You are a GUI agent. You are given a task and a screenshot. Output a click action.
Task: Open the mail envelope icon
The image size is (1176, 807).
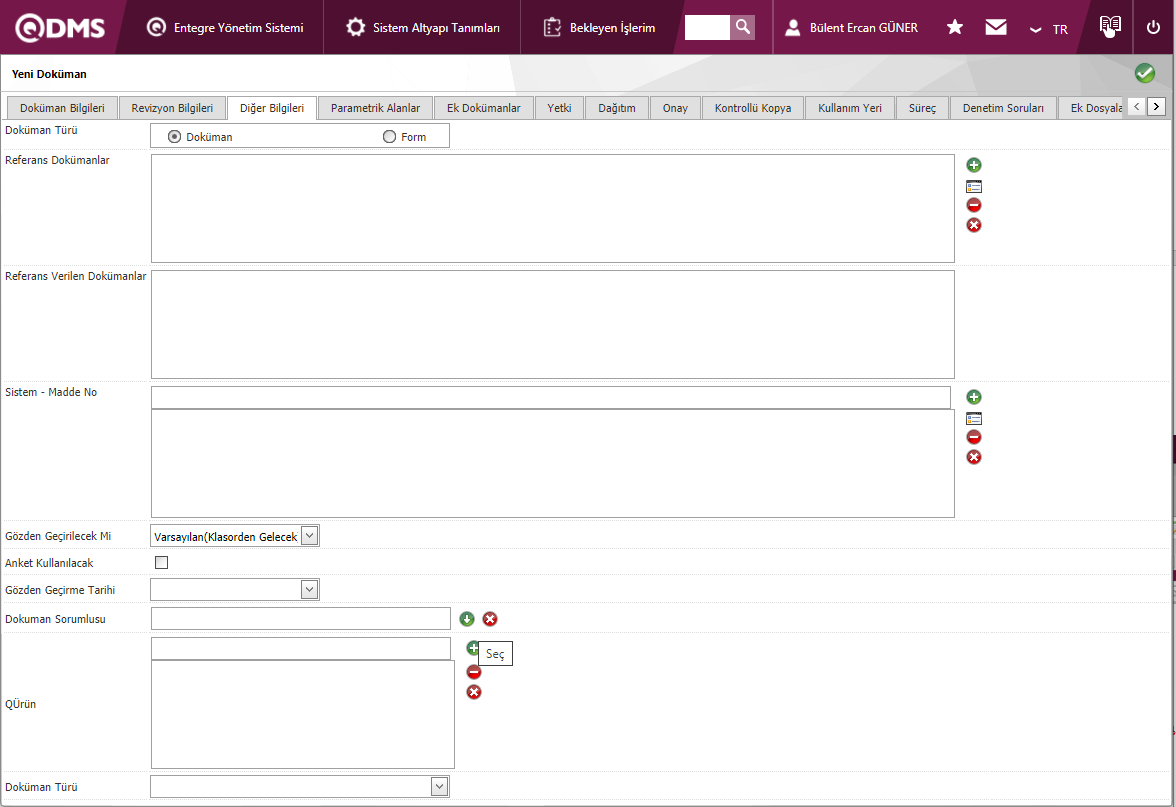(x=996, y=27)
